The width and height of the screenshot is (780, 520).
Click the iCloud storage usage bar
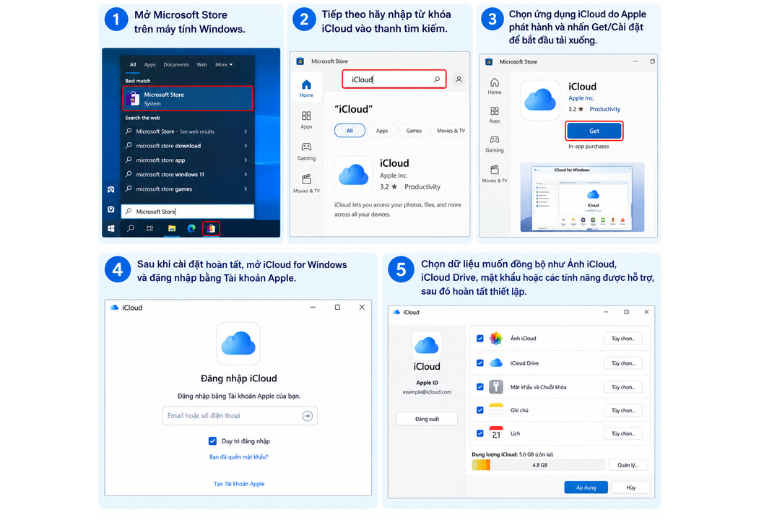coord(538,465)
